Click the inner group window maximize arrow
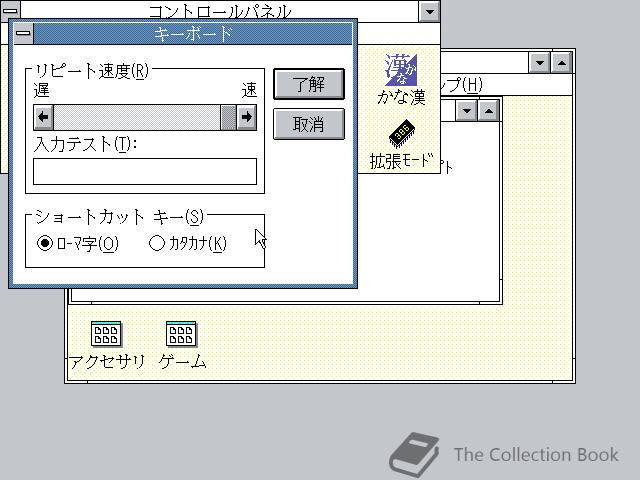The image size is (640, 480). point(489,111)
